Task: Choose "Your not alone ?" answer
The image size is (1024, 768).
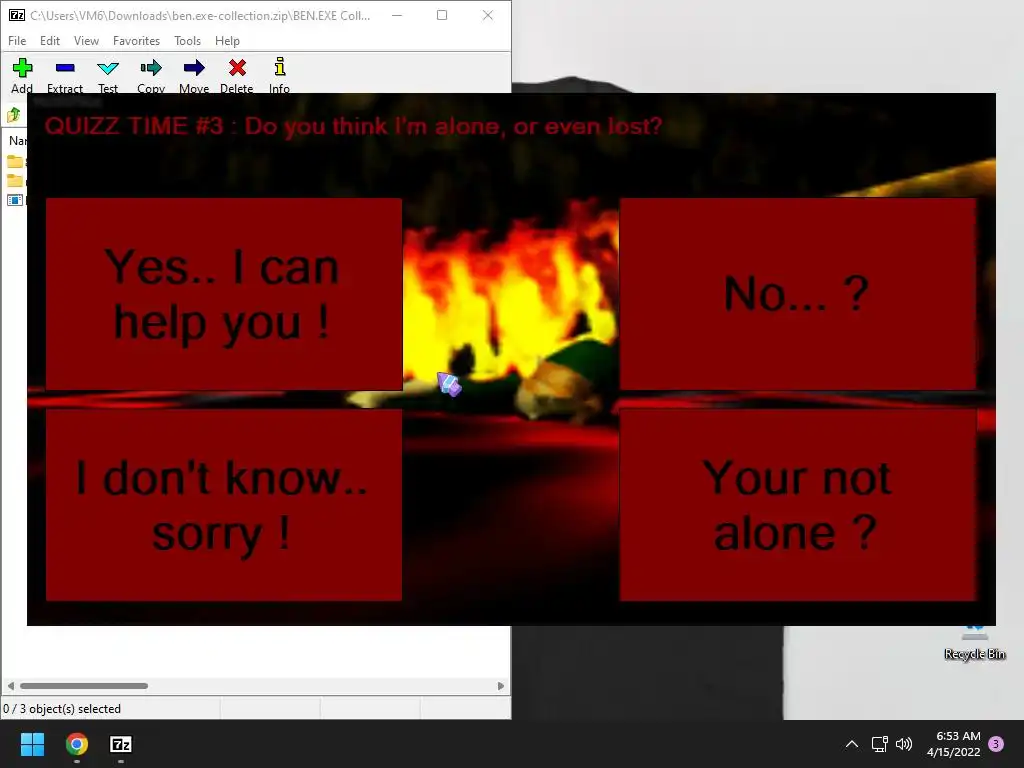Action: (x=797, y=505)
